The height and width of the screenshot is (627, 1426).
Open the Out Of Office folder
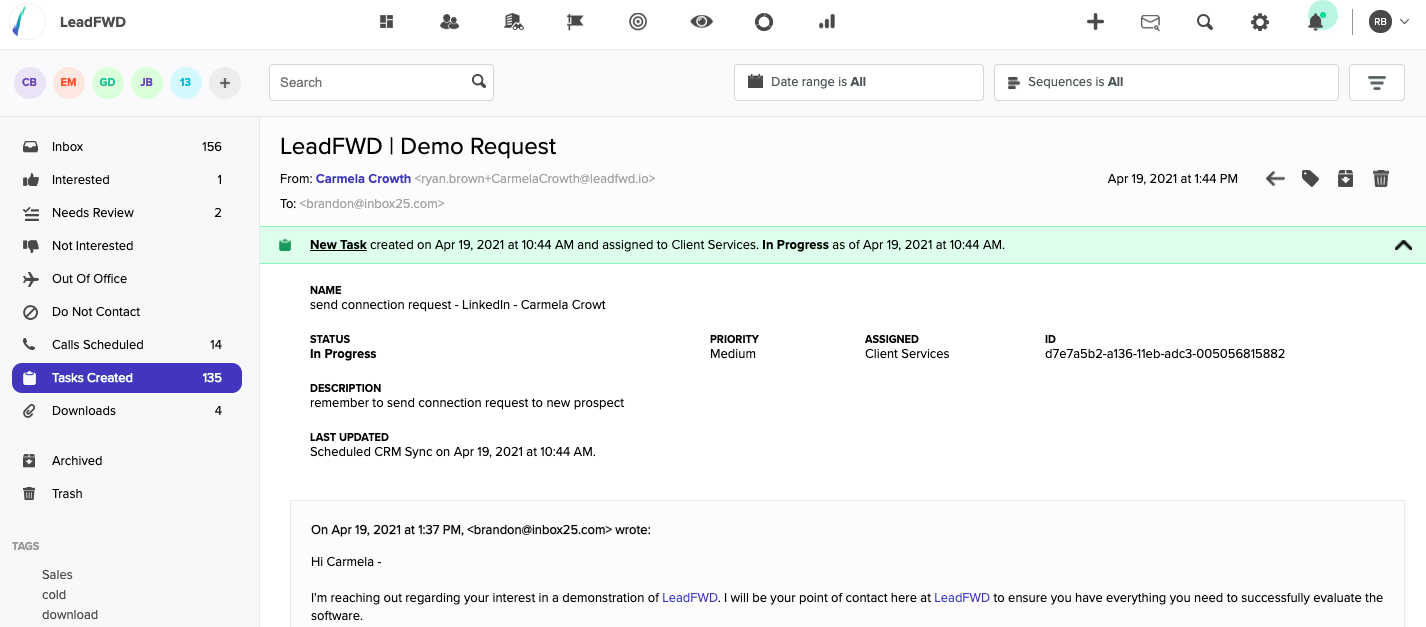pyautogui.click(x=127, y=279)
